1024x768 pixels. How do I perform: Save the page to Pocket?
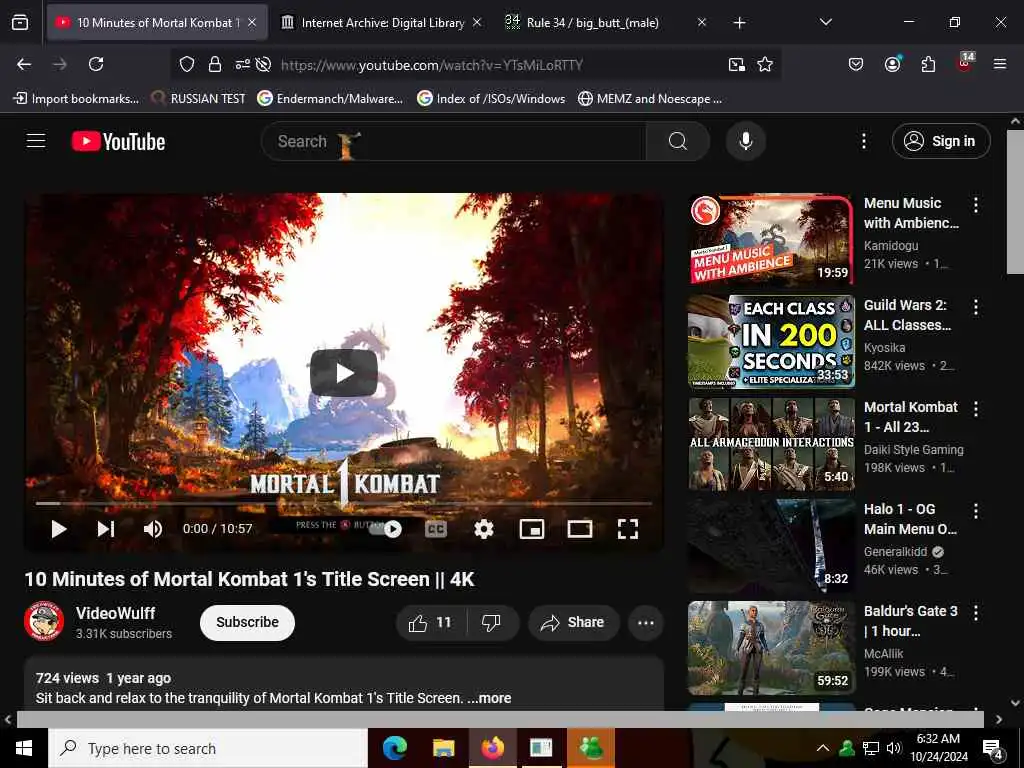856,64
